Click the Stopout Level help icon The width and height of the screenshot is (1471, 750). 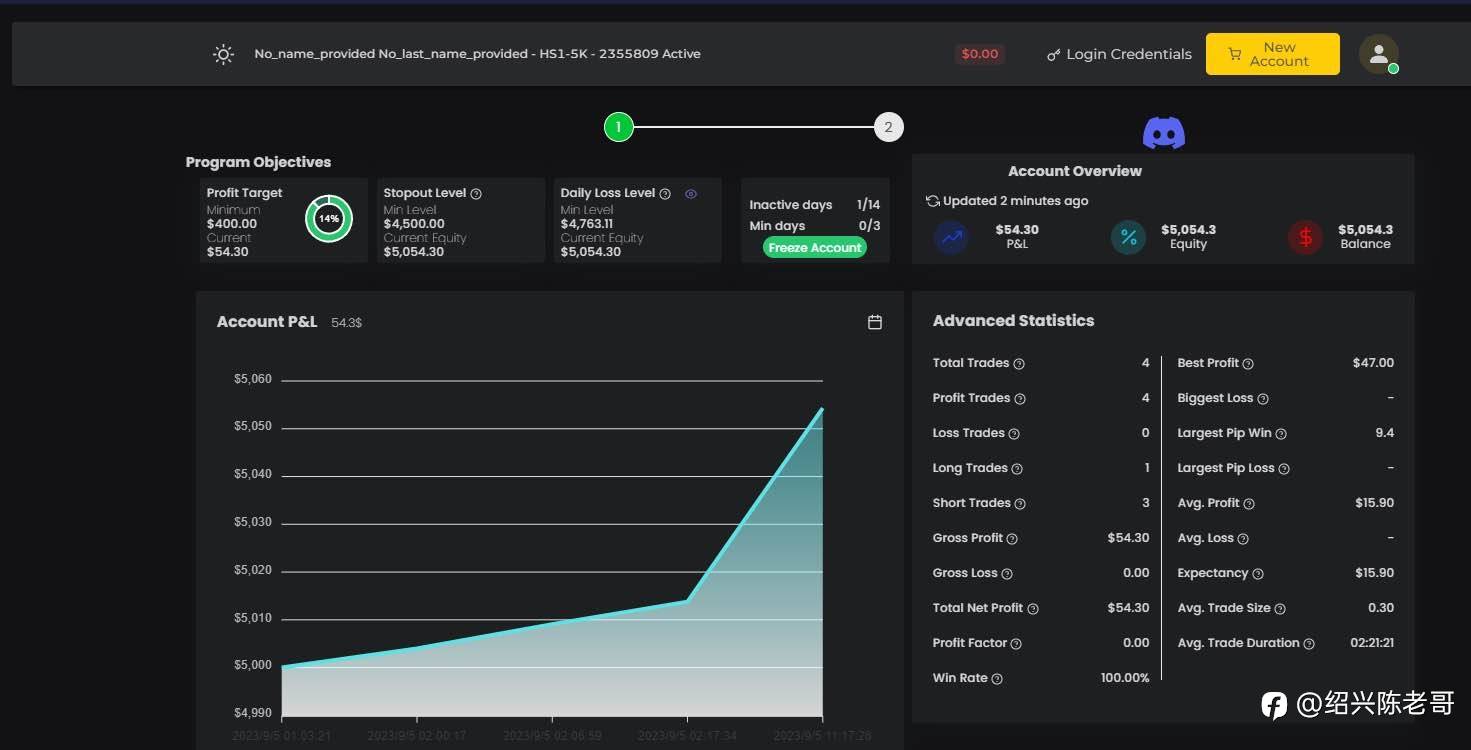pos(476,194)
